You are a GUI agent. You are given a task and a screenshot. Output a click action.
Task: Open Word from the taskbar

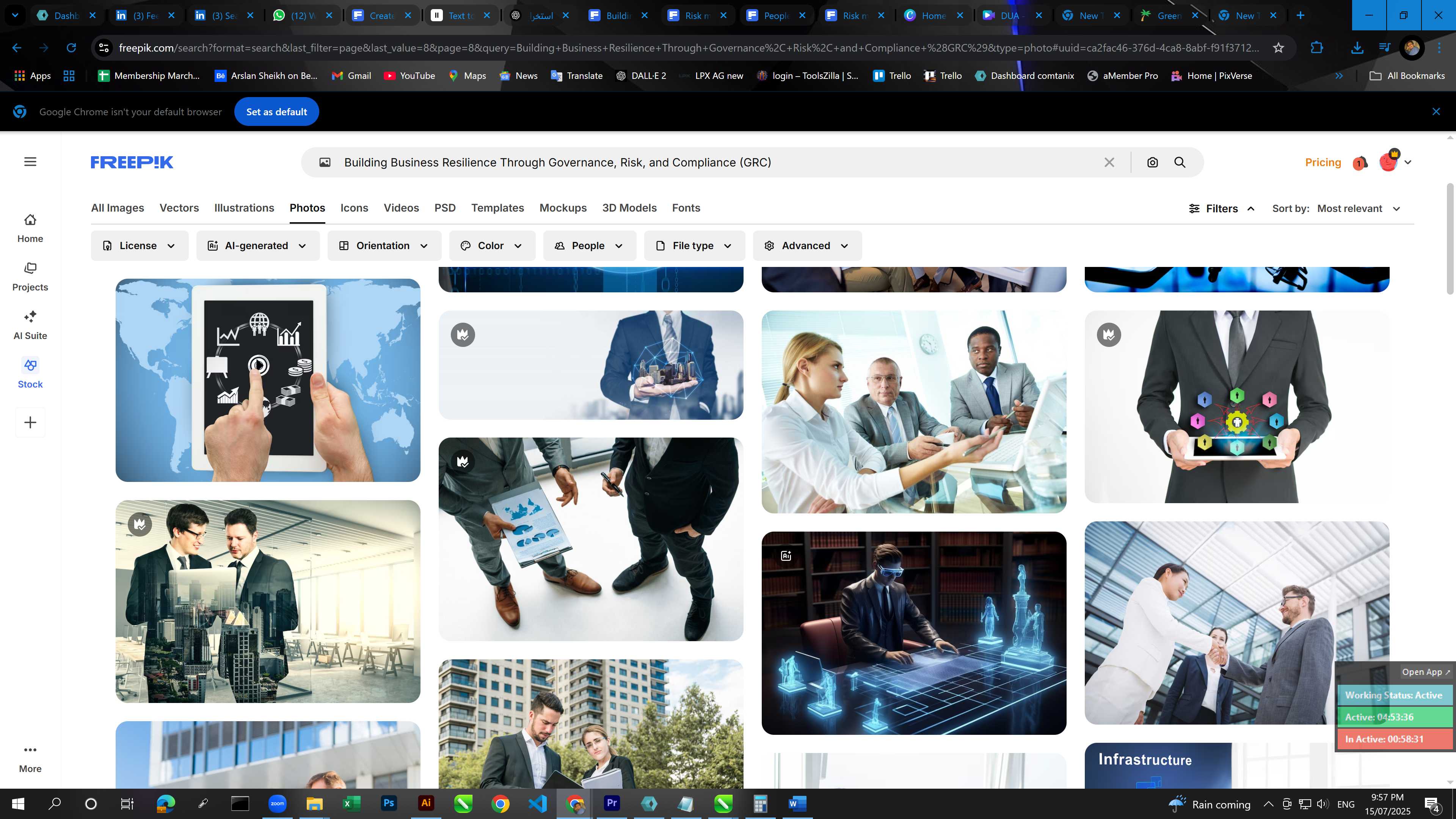[x=797, y=803]
